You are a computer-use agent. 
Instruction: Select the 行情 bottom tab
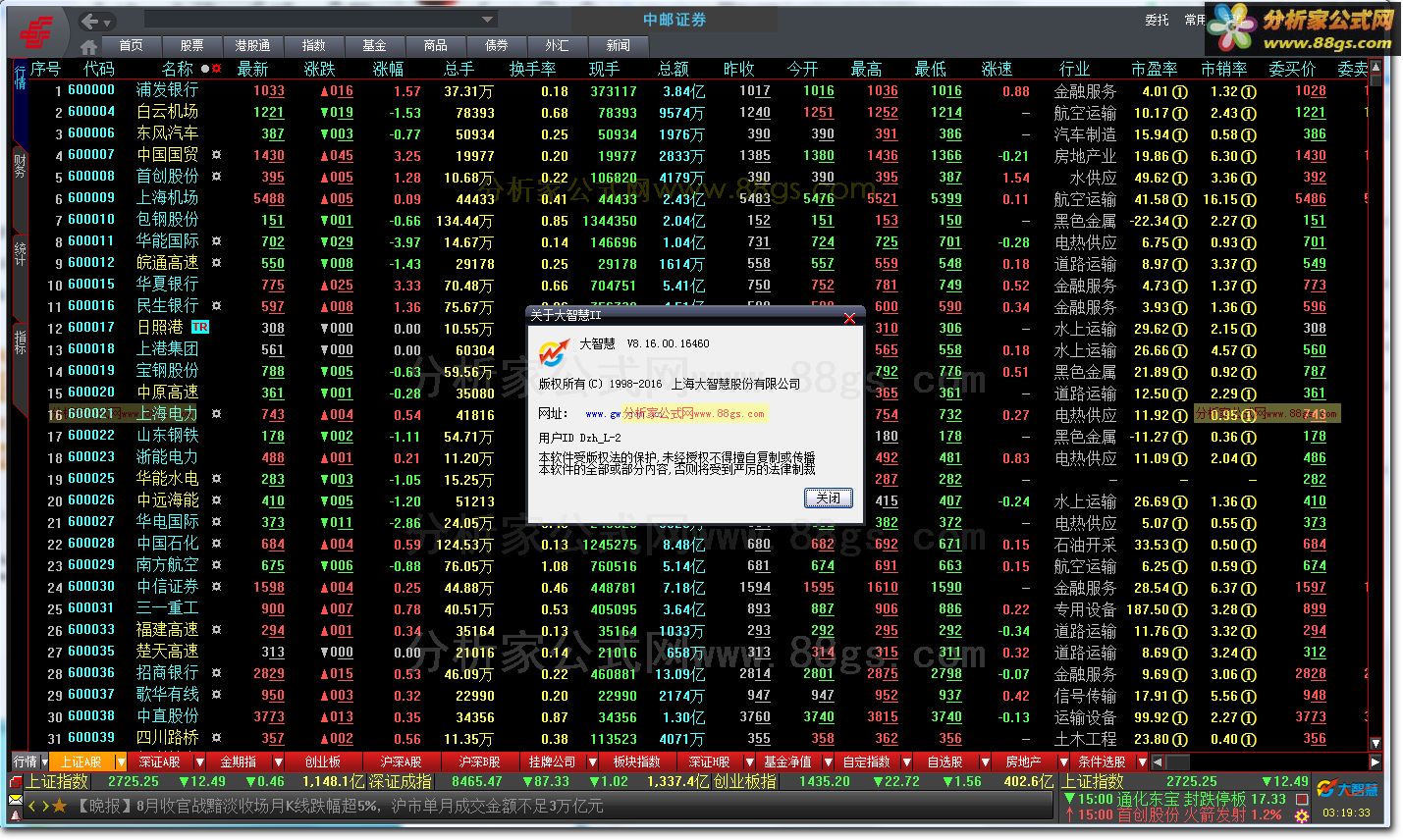tap(25, 762)
